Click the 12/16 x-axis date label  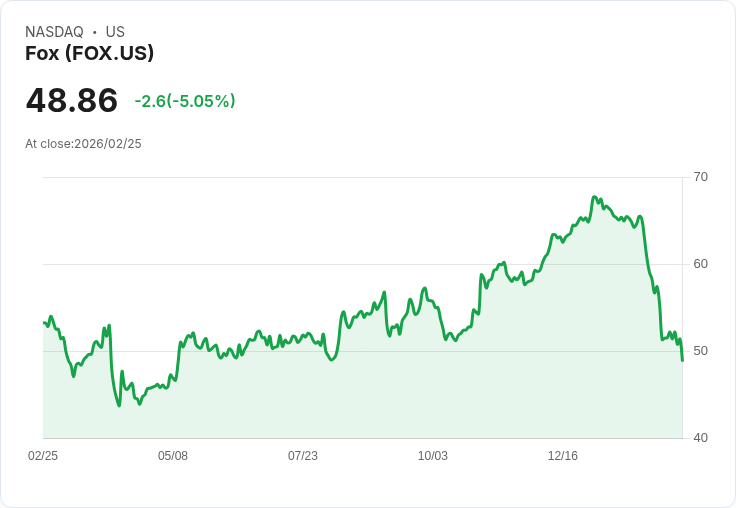(563, 456)
